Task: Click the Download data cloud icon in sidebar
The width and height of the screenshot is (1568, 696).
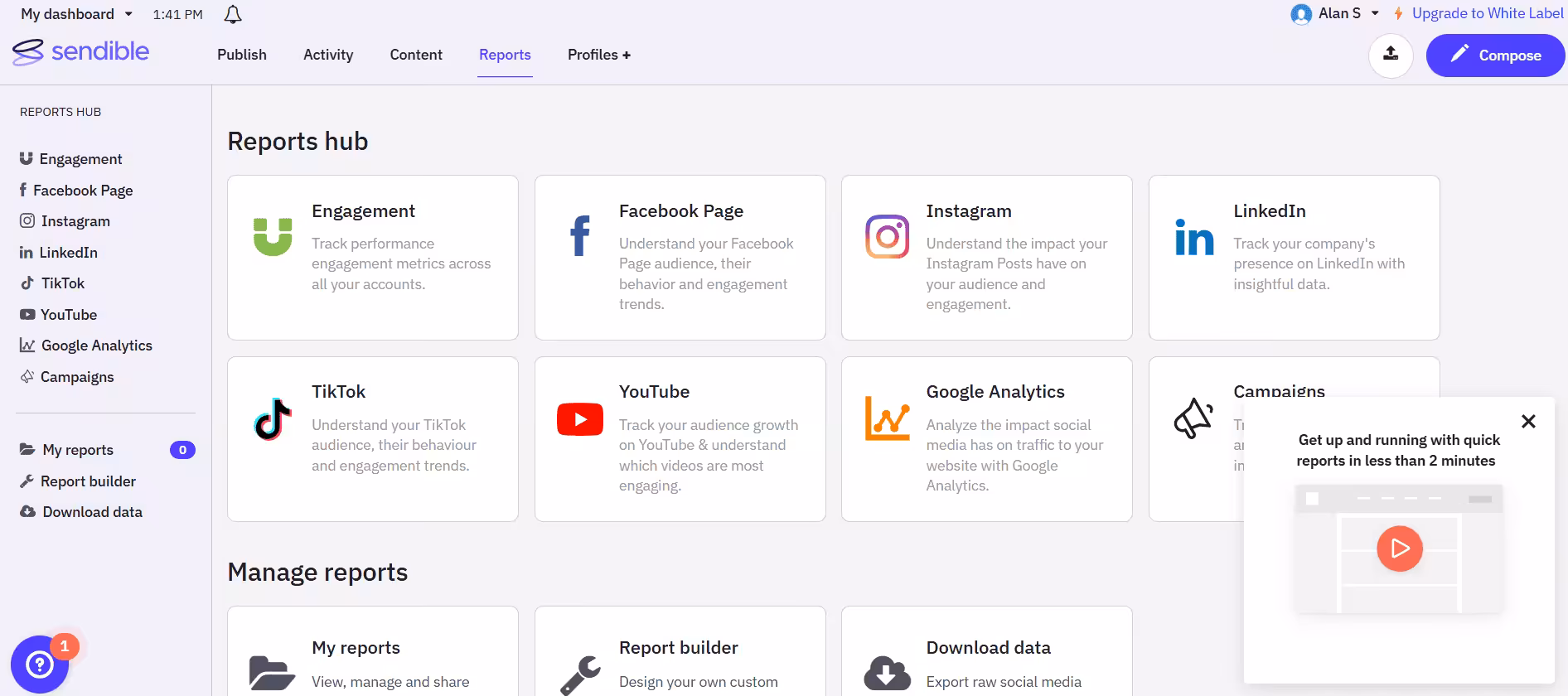Action: 28,511
